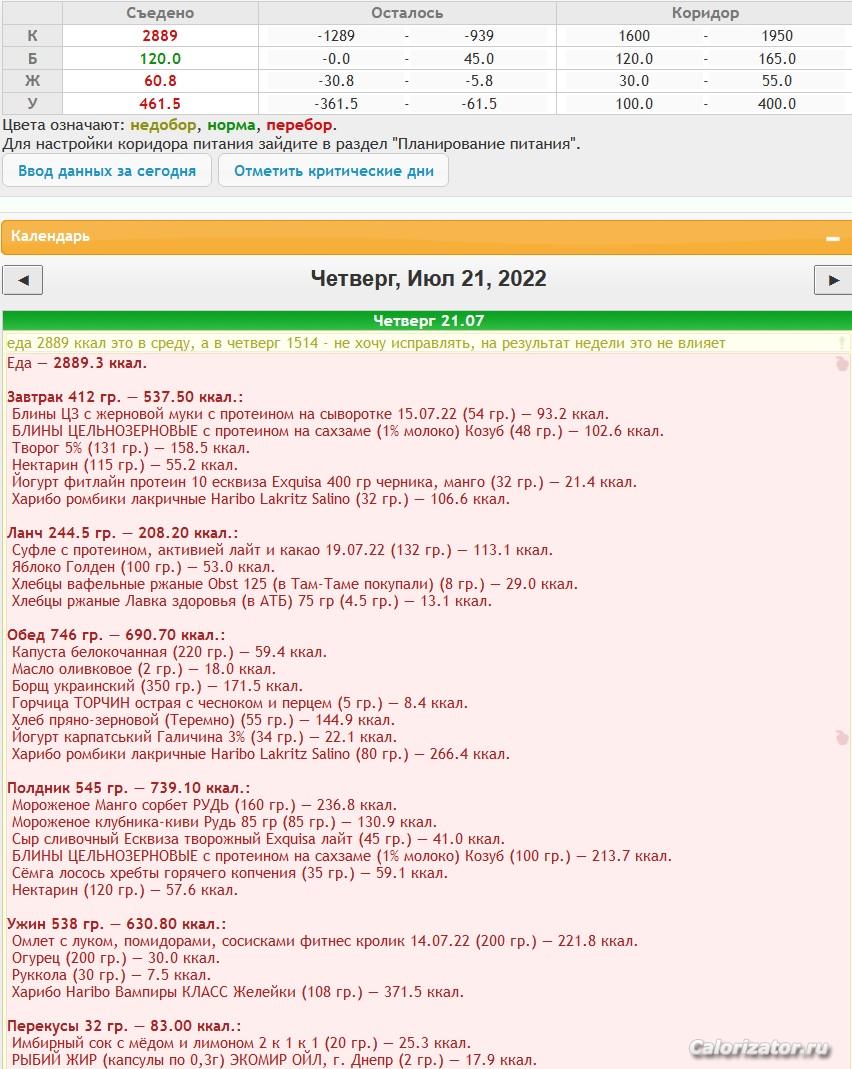Viewport: 852px width, 1069px height.
Task: Open the Ужин 538 гр. meal heading
Action: [116, 924]
